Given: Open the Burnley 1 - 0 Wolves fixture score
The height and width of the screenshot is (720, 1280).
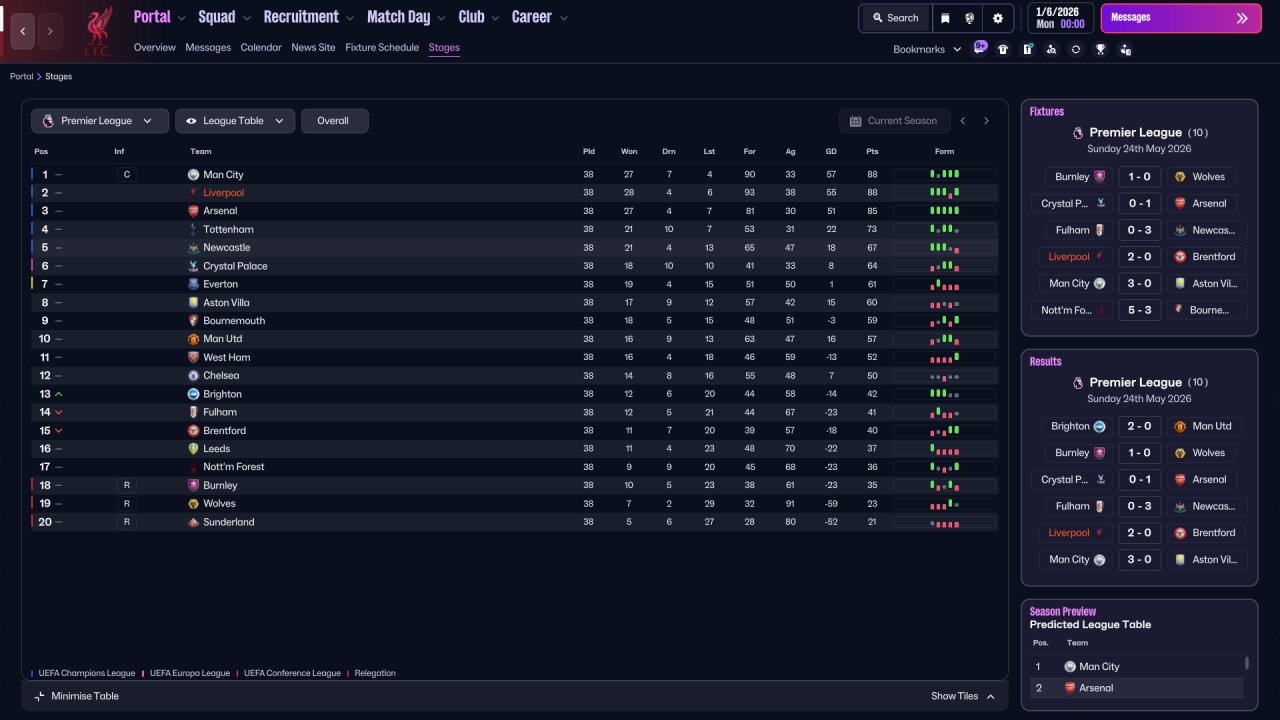Looking at the screenshot, I should click(1139, 177).
